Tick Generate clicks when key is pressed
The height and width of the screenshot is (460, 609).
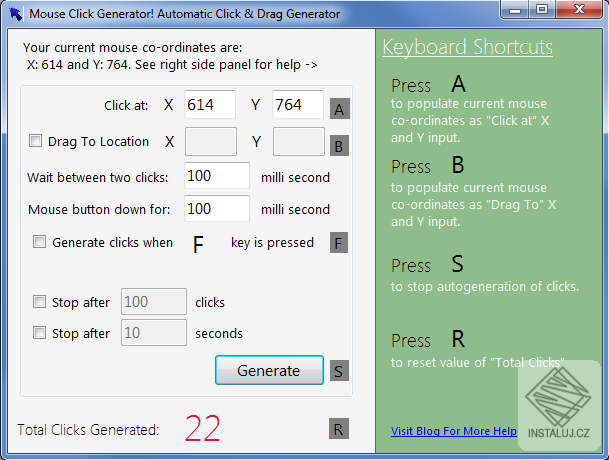39,242
